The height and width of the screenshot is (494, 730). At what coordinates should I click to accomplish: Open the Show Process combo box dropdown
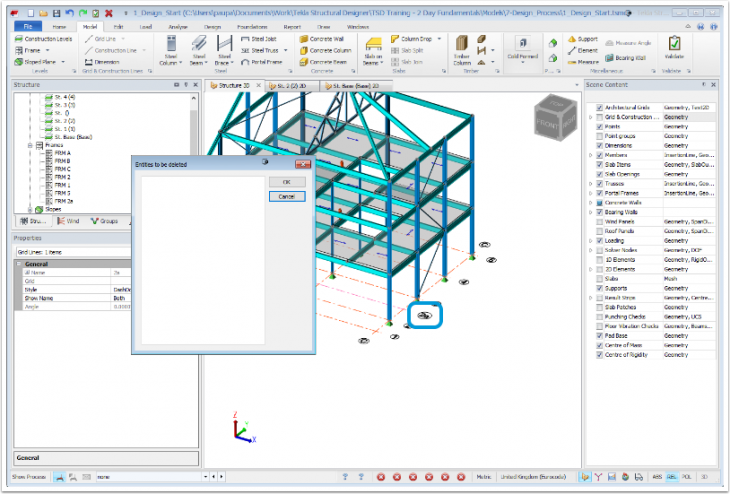coord(205,477)
